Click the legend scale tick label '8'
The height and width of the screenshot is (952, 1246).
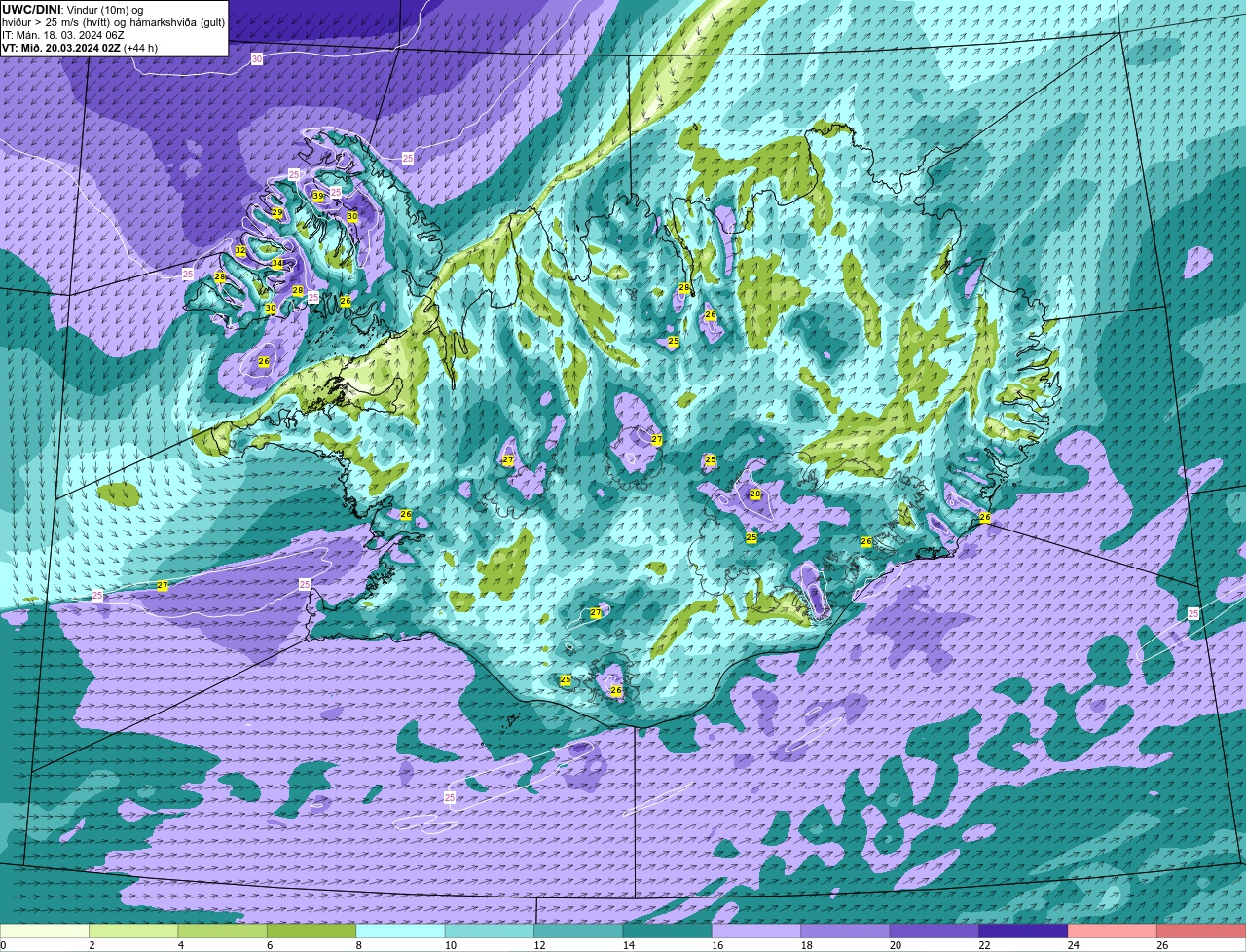(359, 945)
